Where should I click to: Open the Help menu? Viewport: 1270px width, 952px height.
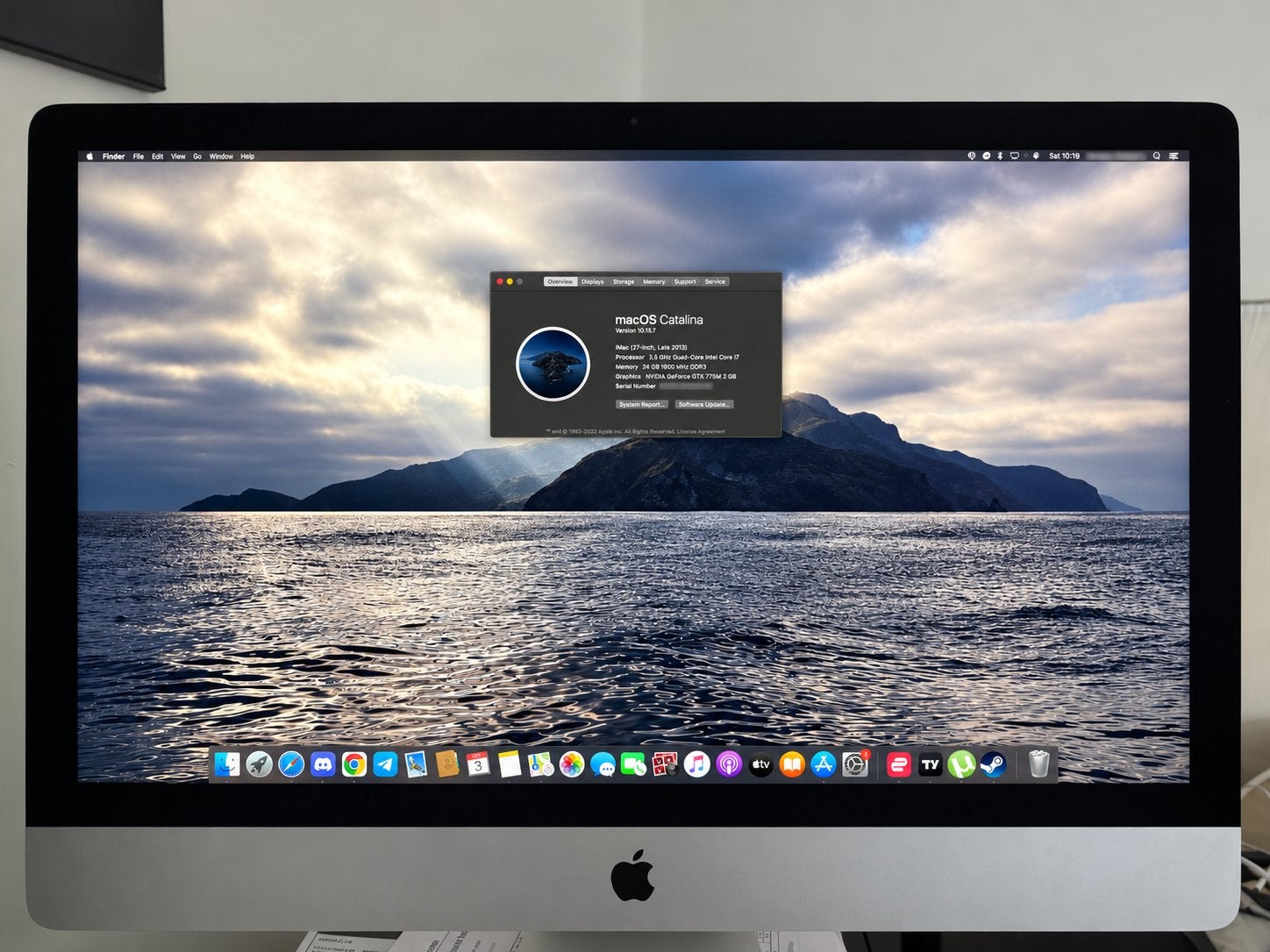tap(247, 156)
